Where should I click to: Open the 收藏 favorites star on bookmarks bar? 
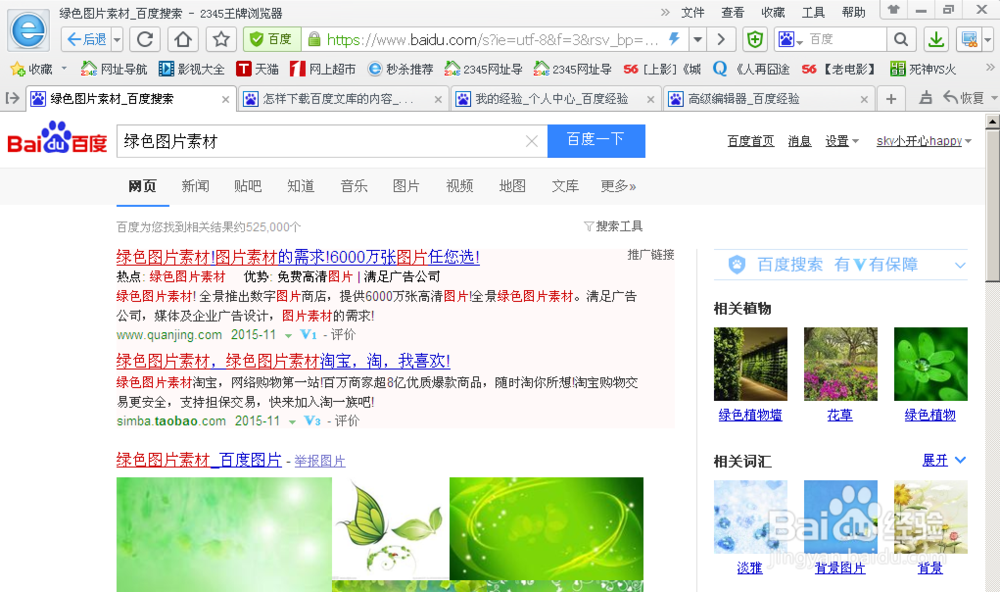click(32, 69)
